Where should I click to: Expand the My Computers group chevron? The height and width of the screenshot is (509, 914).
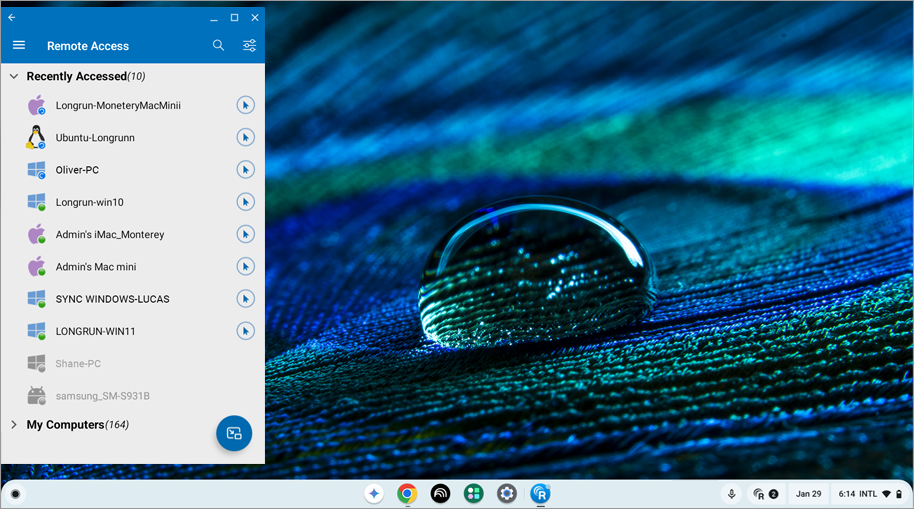14,424
